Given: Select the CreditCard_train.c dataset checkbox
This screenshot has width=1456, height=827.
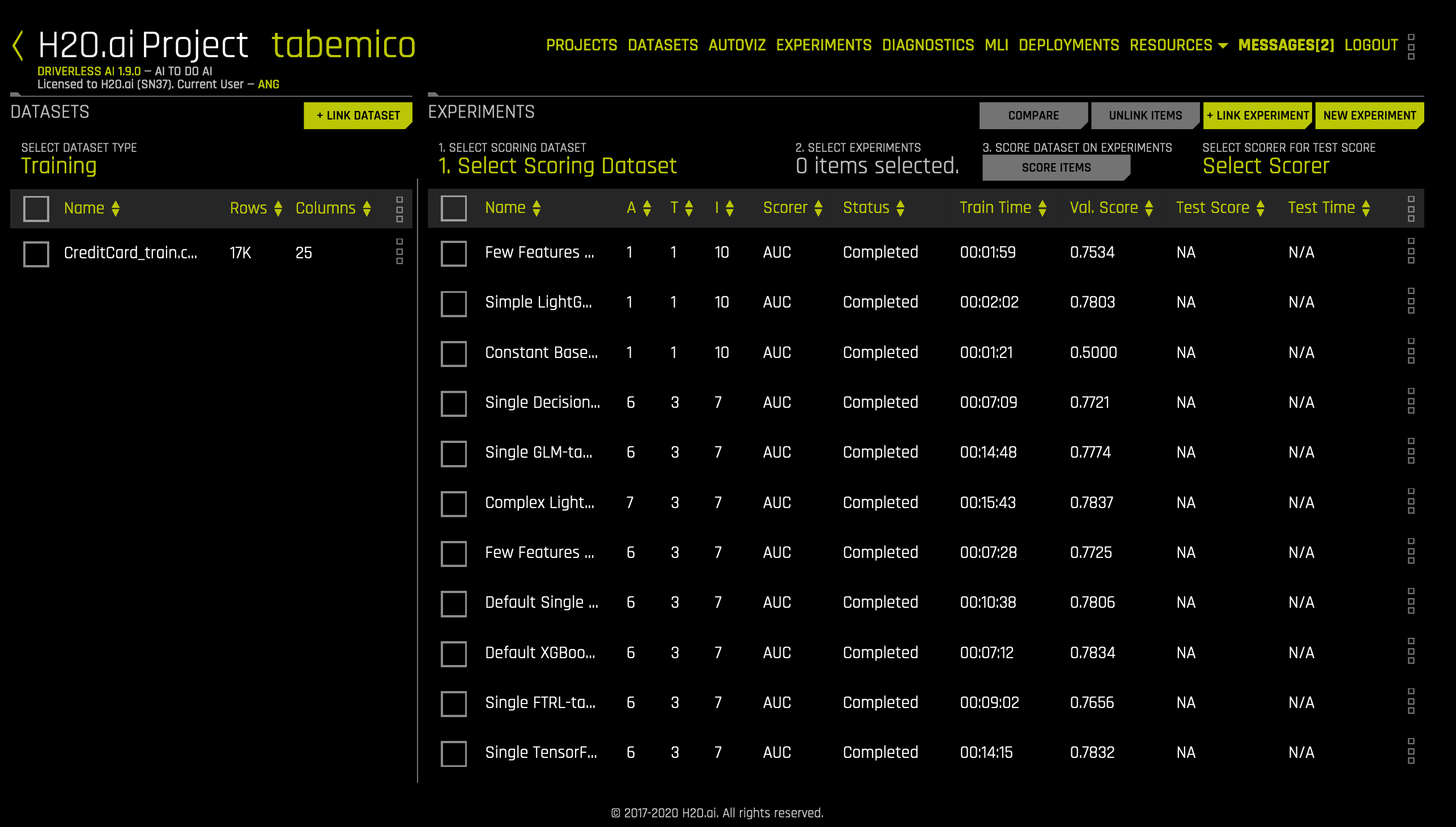Looking at the screenshot, I should [x=36, y=253].
